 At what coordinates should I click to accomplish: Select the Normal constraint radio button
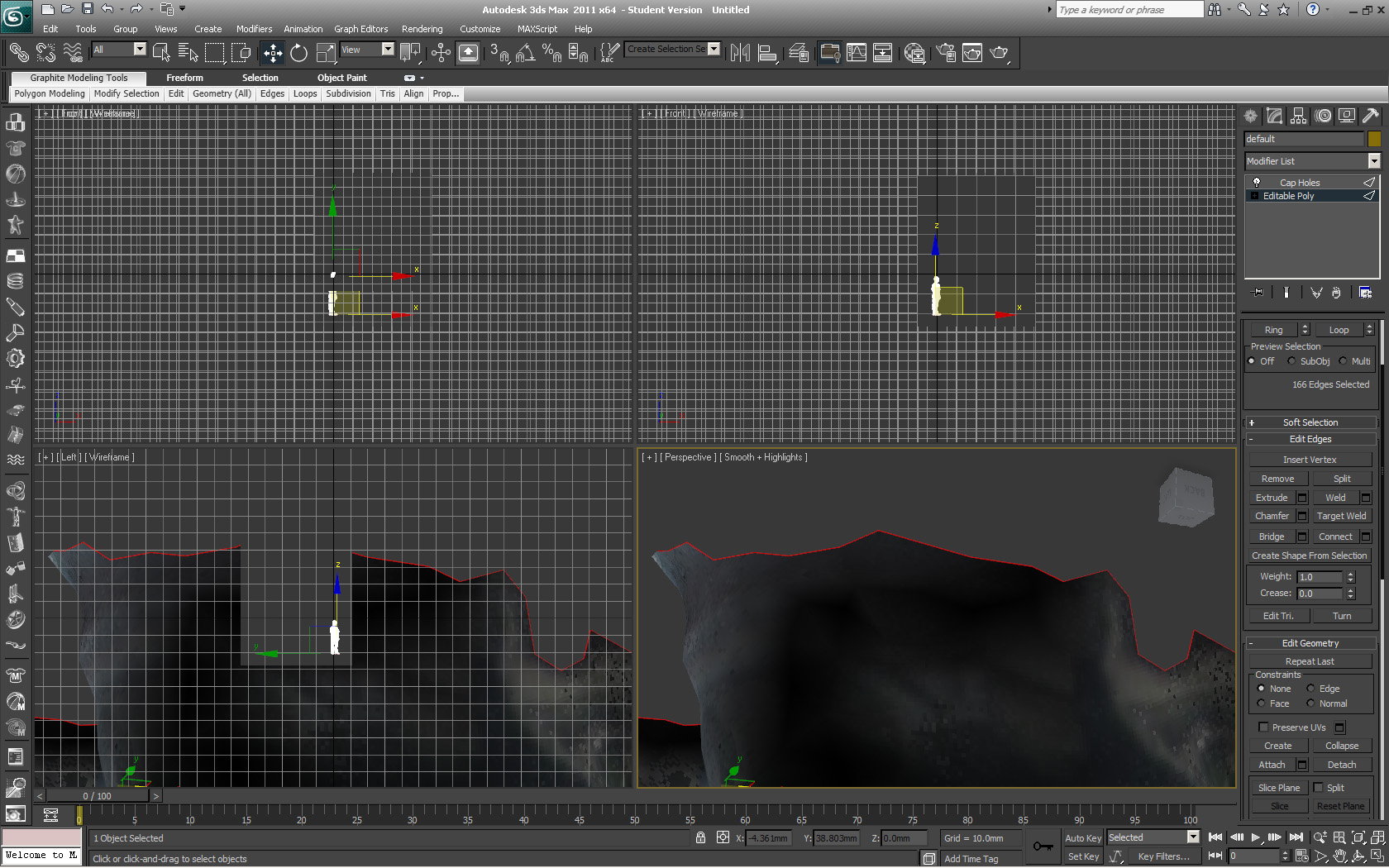[x=1310, y=703]
